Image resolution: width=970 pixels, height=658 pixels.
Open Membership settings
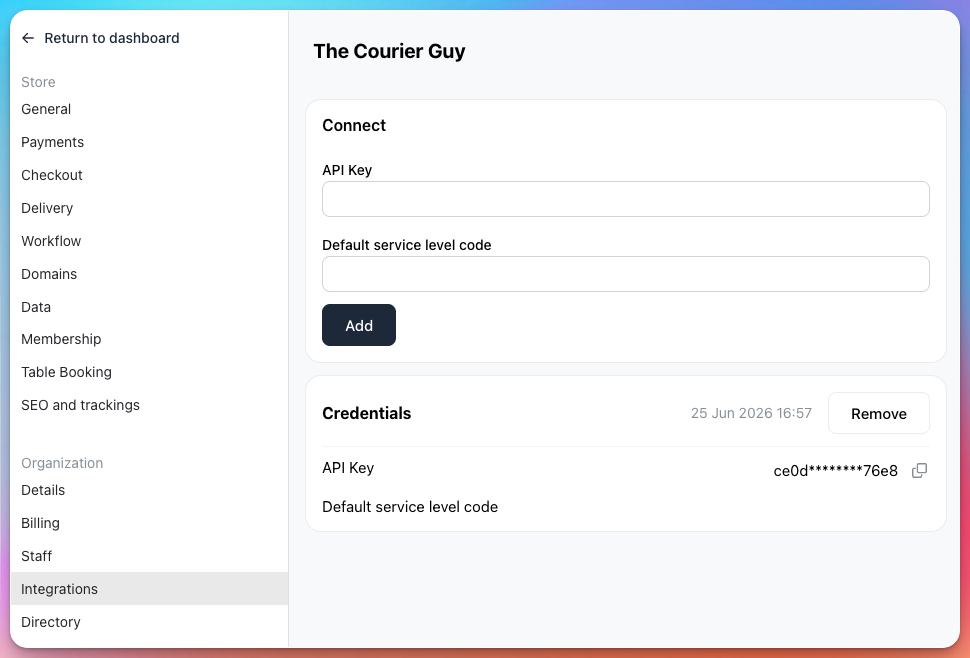[61, 340]
